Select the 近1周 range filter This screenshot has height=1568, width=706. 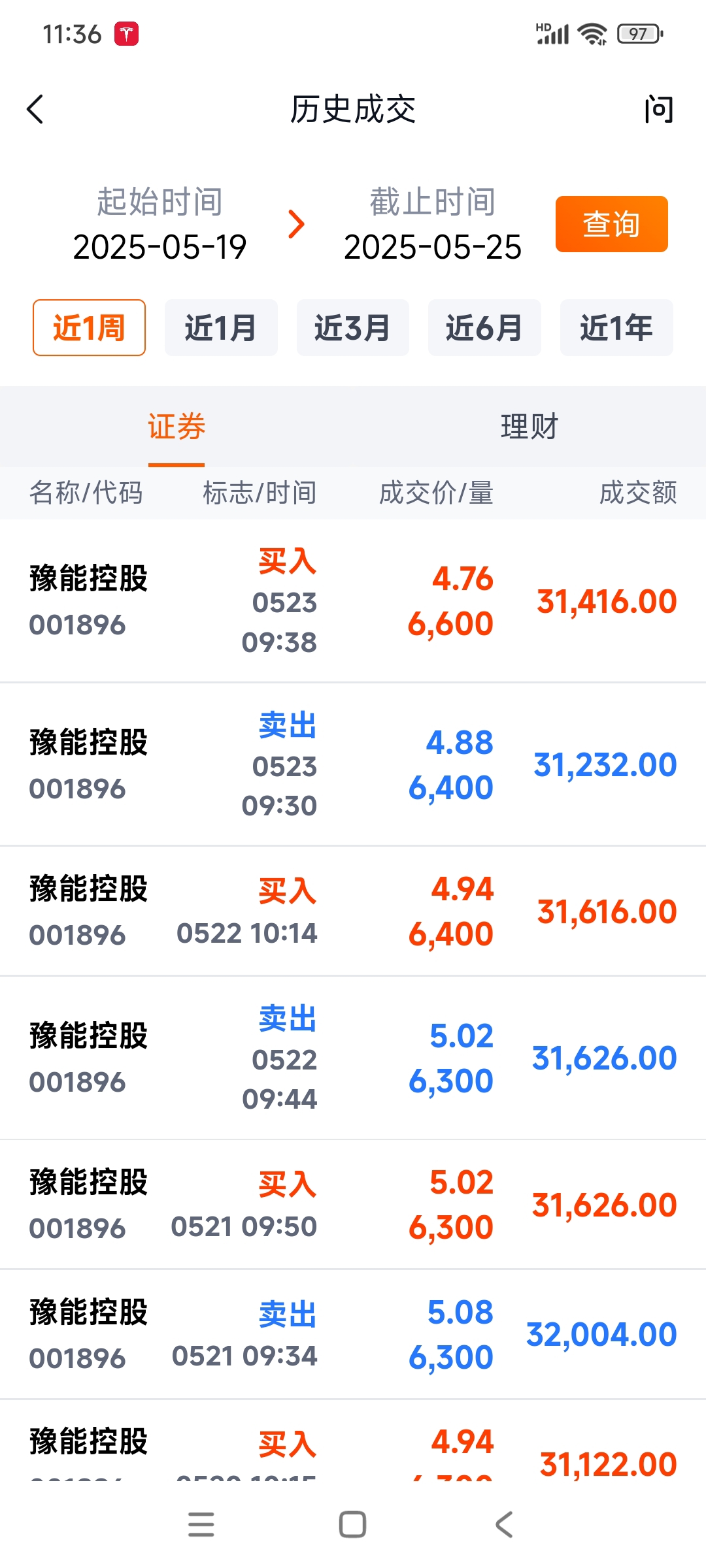89,327
